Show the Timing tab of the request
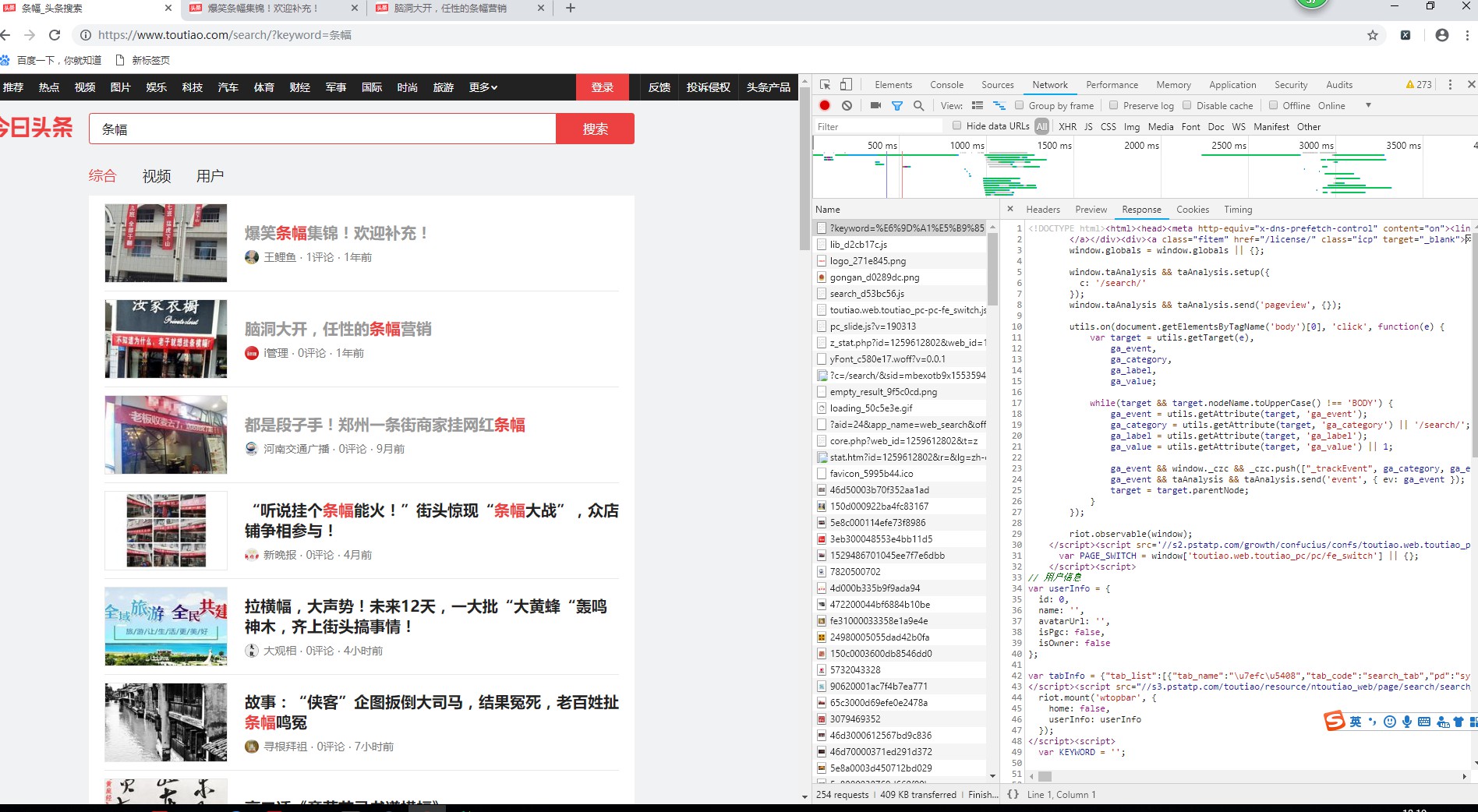The image size is (1478, 812). [x=1238, y=209]
